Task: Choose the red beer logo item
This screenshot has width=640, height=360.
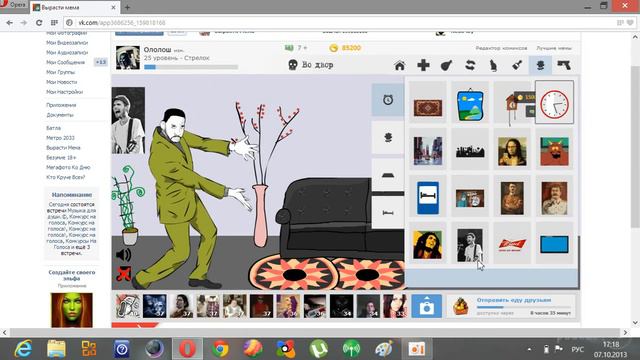Action: pos(512,244)
